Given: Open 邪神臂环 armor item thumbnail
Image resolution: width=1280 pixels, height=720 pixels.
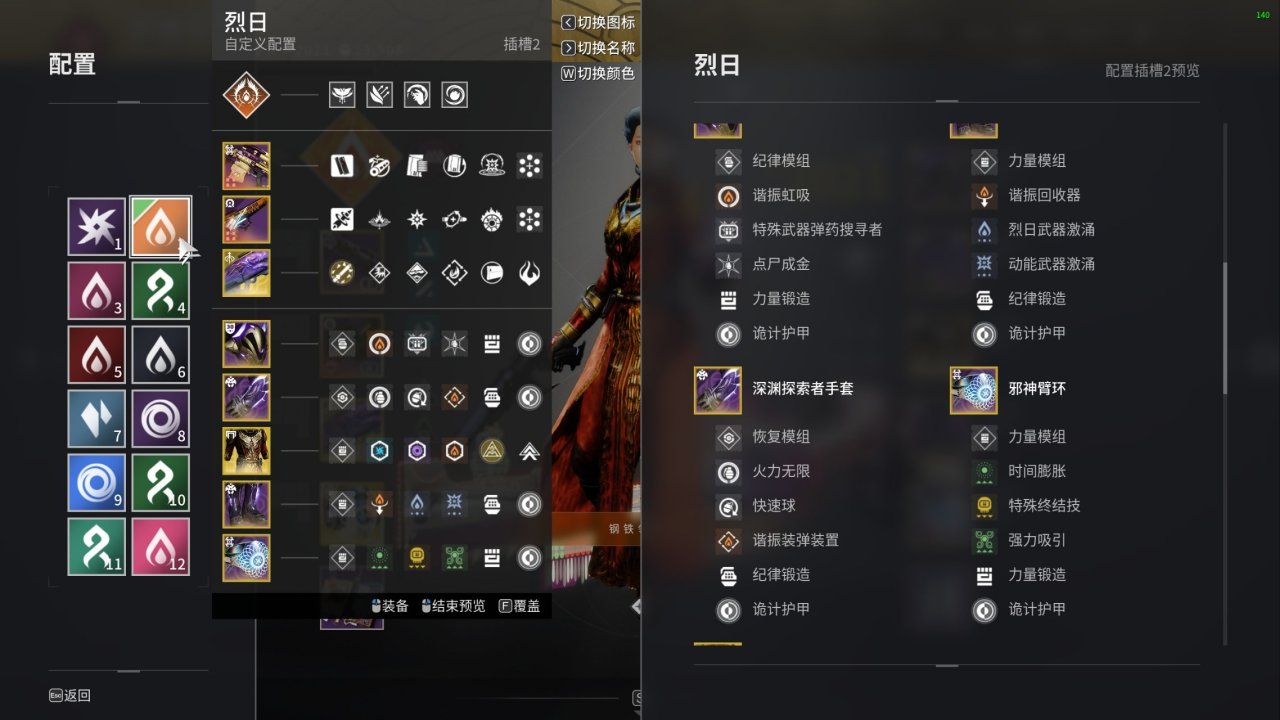Looking at the screenshot, I should 973,390.
